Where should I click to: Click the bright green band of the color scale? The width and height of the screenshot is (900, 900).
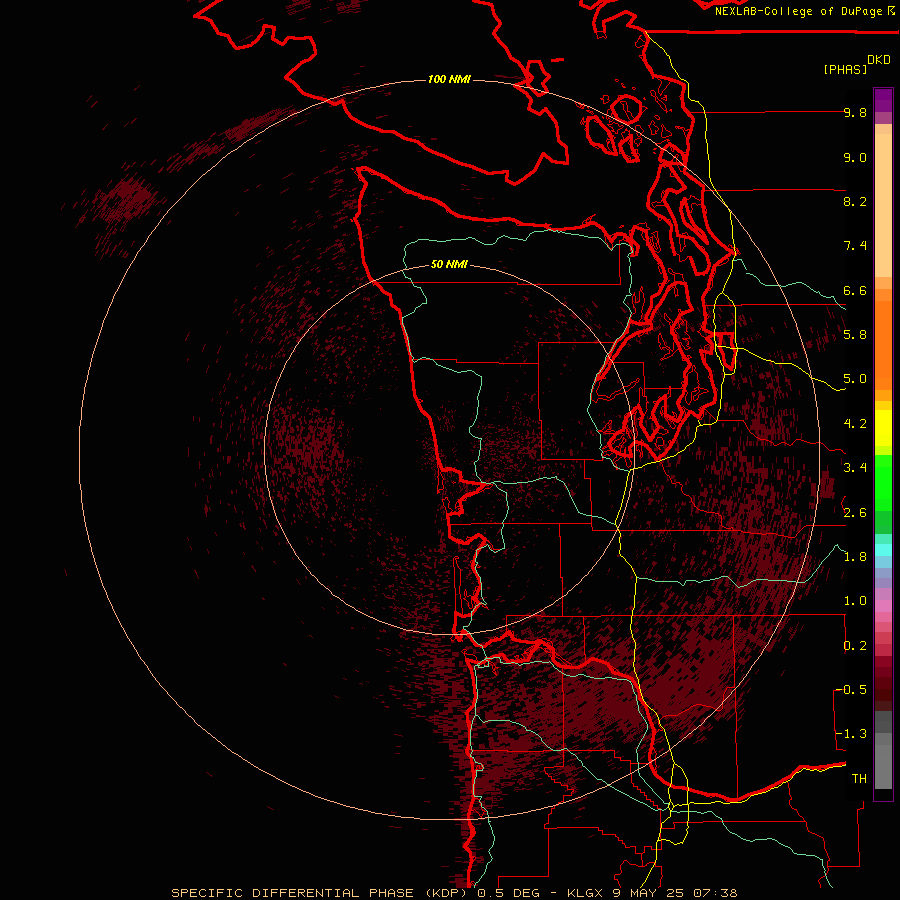[883, 483]
